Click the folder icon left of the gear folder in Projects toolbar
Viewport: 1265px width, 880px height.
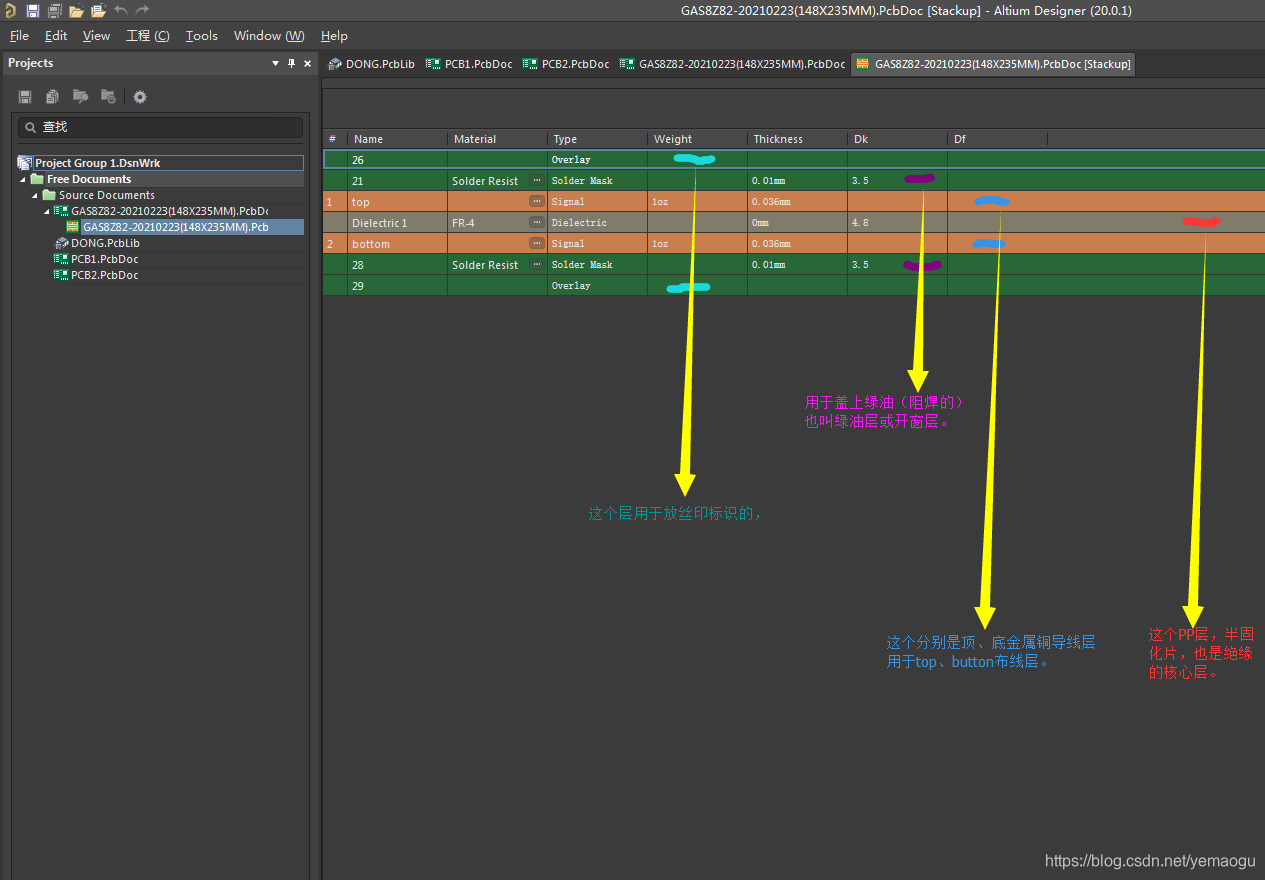[x=80, y=97]
